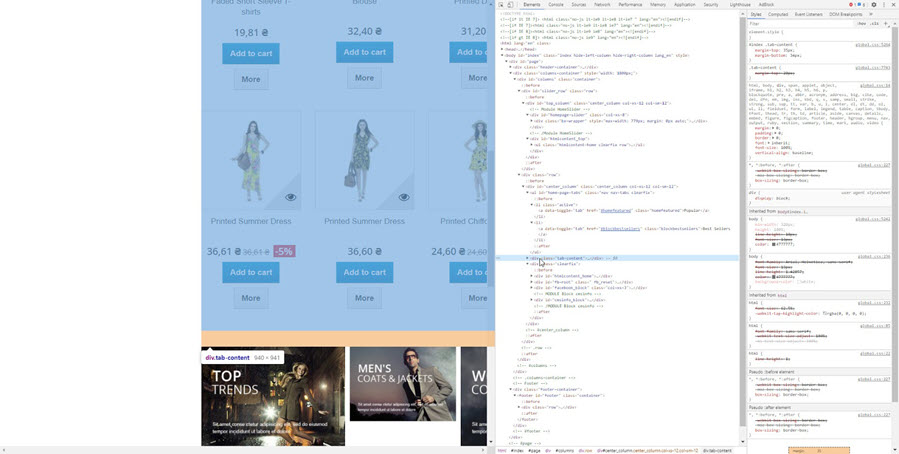Collapse the ul home-page-tabs node
This screenshot has width=899, height=454.
click(x=528, y=193)
